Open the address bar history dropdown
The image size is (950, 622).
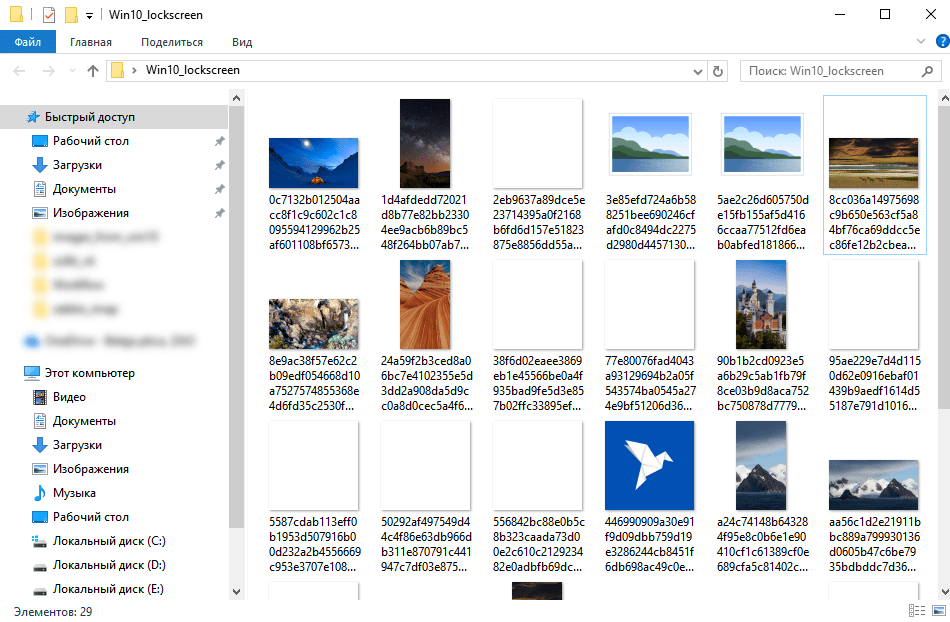tap(698, 71)
